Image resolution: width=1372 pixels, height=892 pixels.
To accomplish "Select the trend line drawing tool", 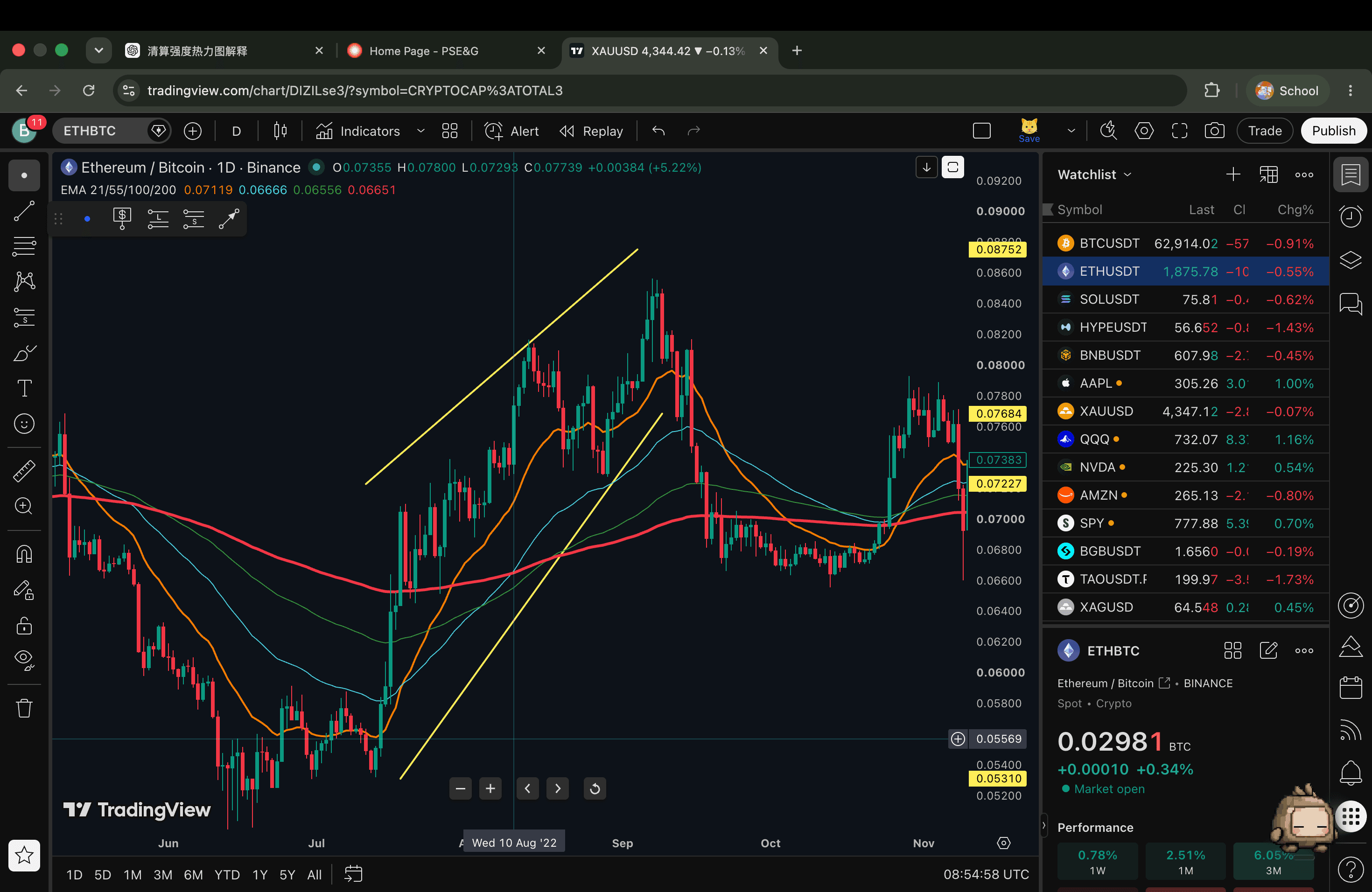I will point(24,211).
